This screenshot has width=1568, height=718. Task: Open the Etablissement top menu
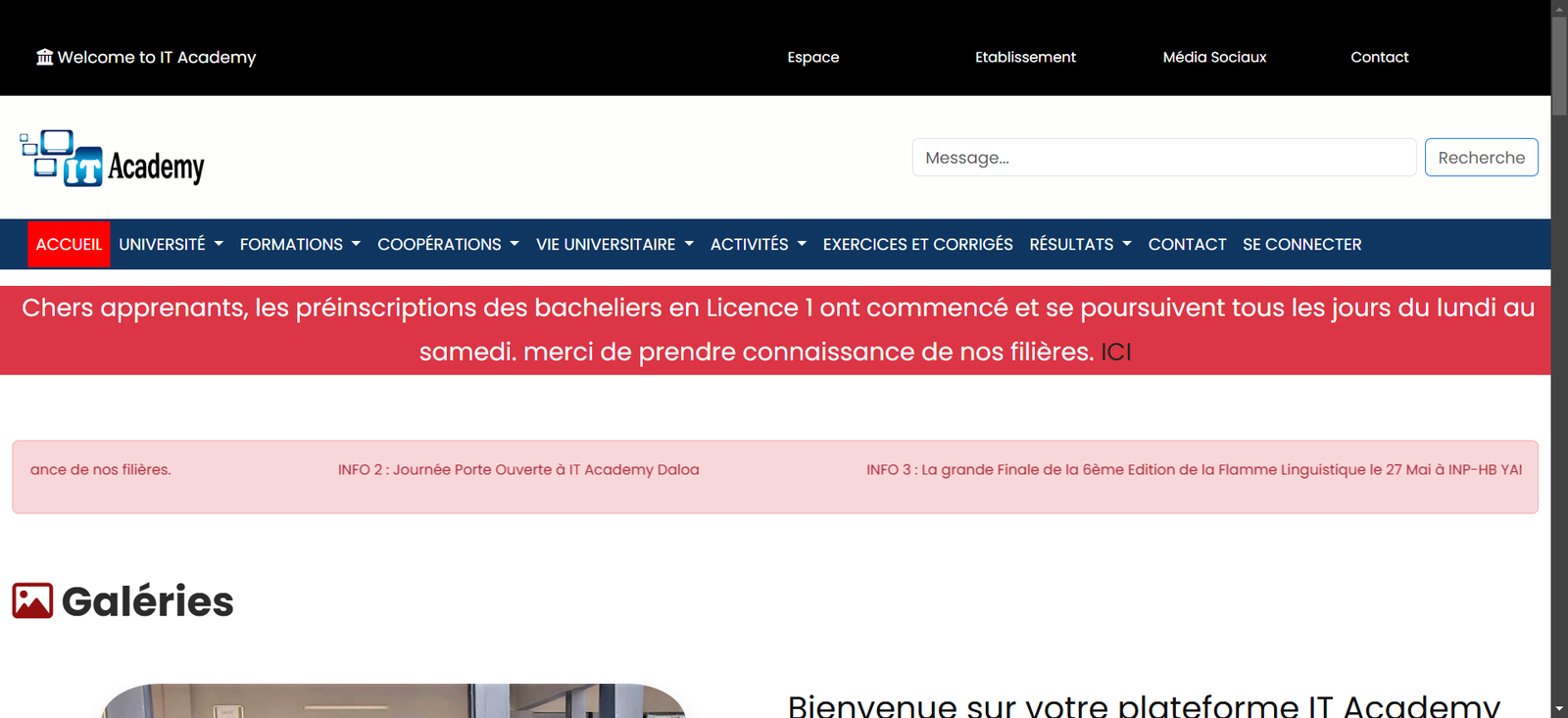pyautogui.click(x=1025, y=57)
